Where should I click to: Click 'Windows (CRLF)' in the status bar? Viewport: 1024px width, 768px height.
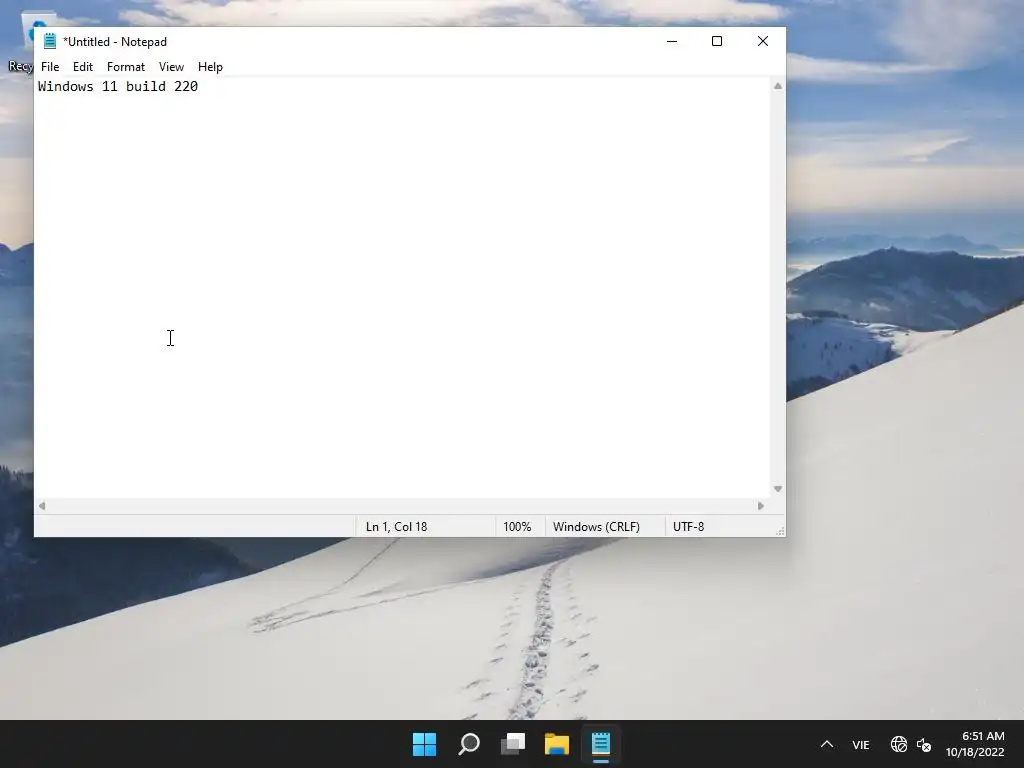pos(596,526)
